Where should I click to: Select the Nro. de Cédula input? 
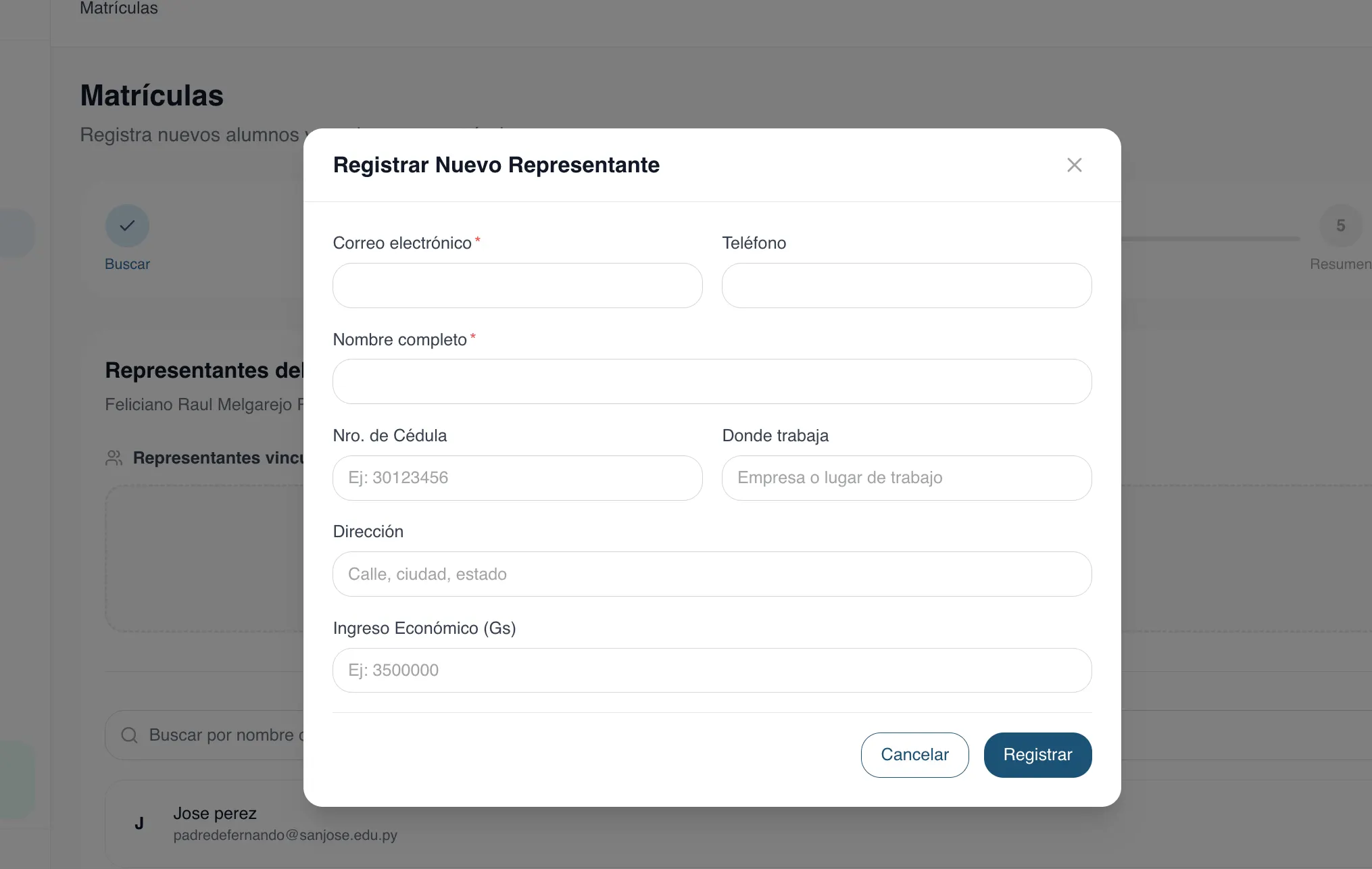coord(517,478)
